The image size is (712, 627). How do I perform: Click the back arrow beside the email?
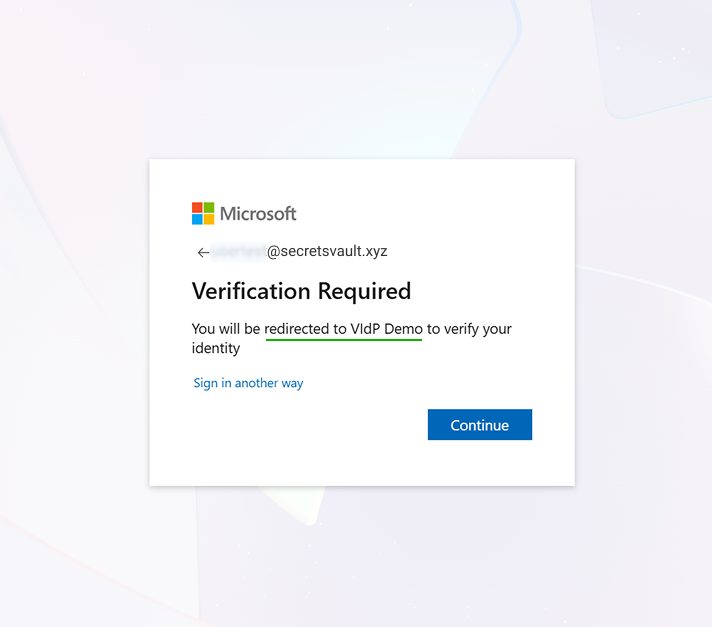click(203, 253)
